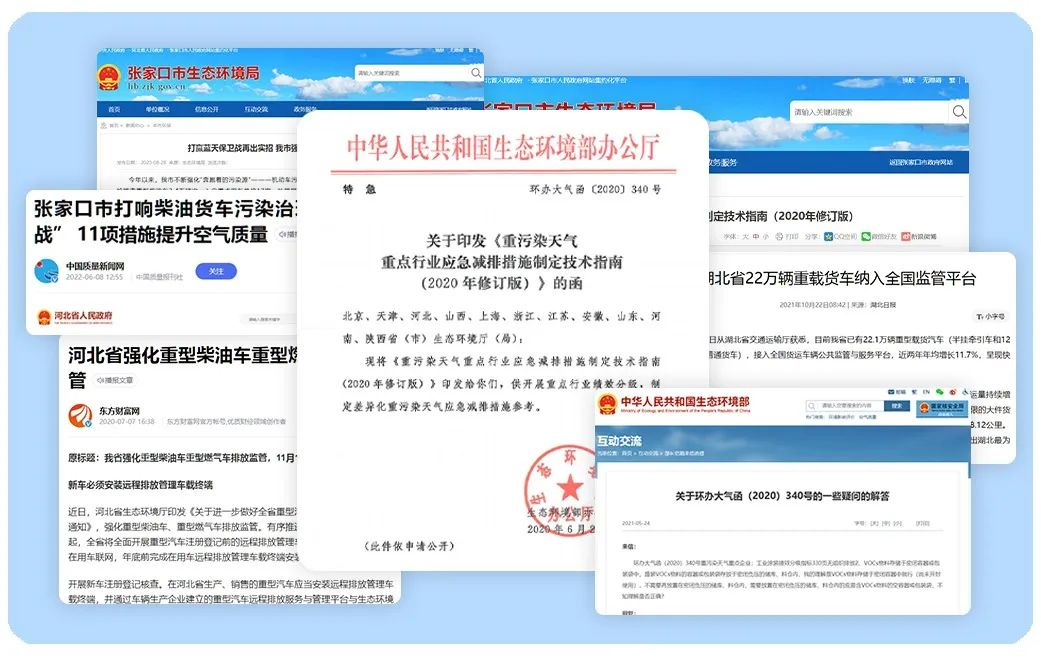Click the search magnifier on the top-left 张家口 page
Image resolution: width=1041 pixels, height=661 pixels.
tap(476, 73)
